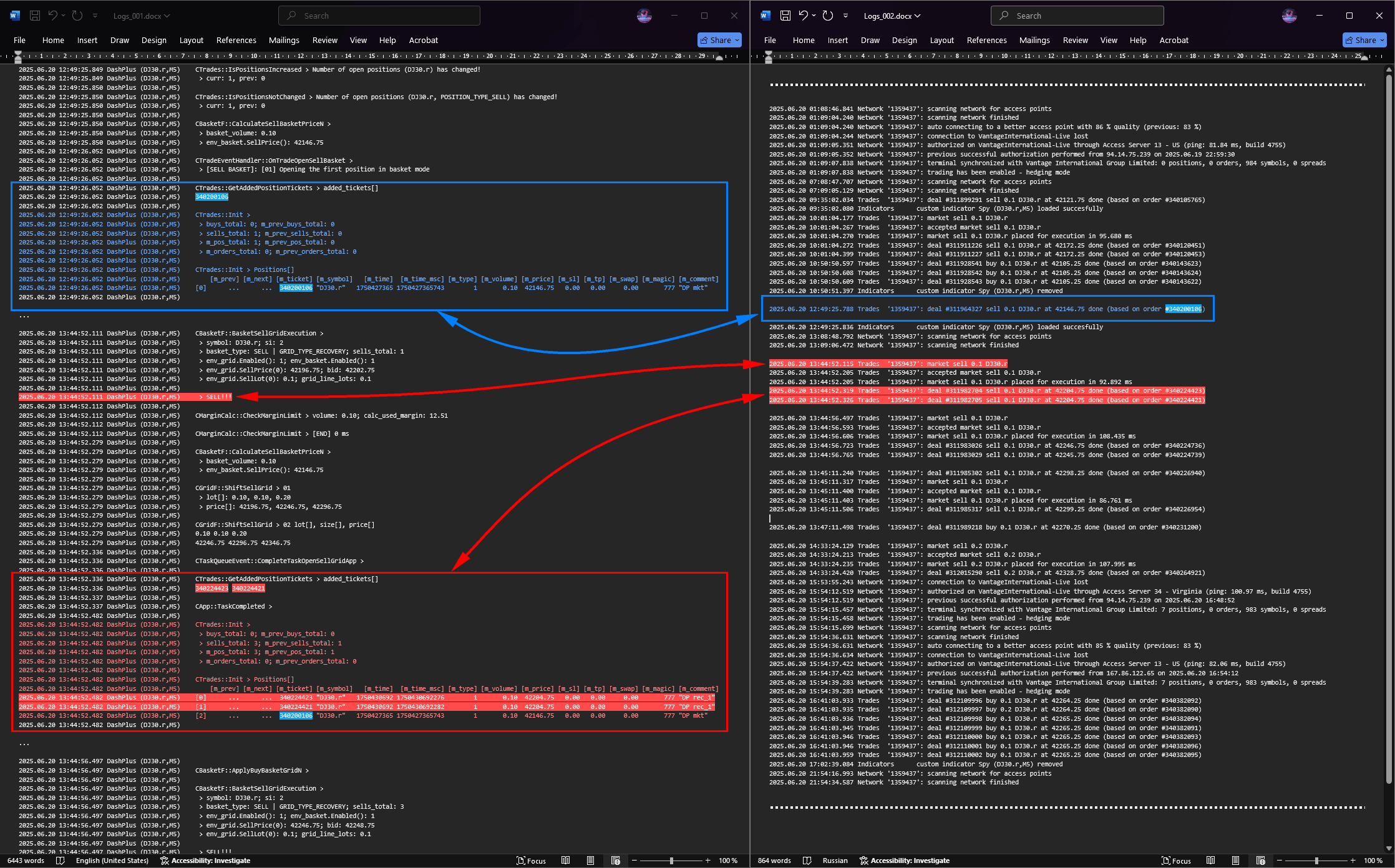This screenshot has width=1395, height=868.
Task: Click 6443 words count in status bar
Action: (x=26, y=861)
